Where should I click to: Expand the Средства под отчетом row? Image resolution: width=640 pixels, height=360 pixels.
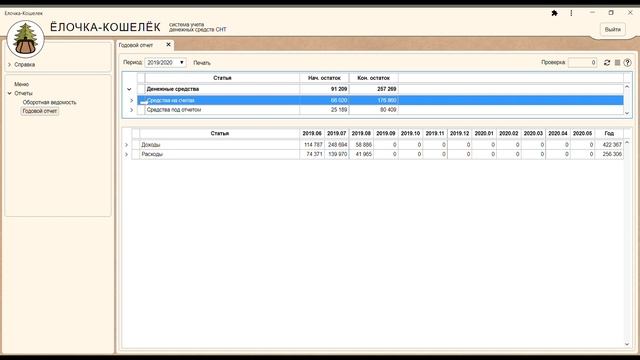(x=131, y=110)
